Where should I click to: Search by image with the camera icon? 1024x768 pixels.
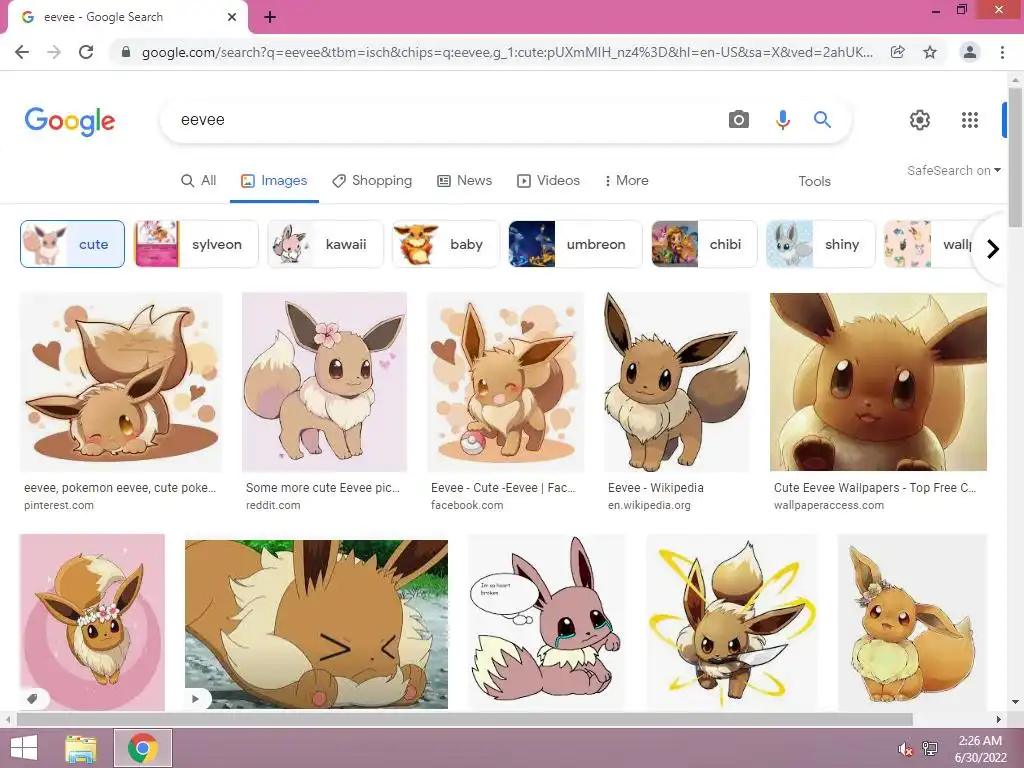coord(739,120)
